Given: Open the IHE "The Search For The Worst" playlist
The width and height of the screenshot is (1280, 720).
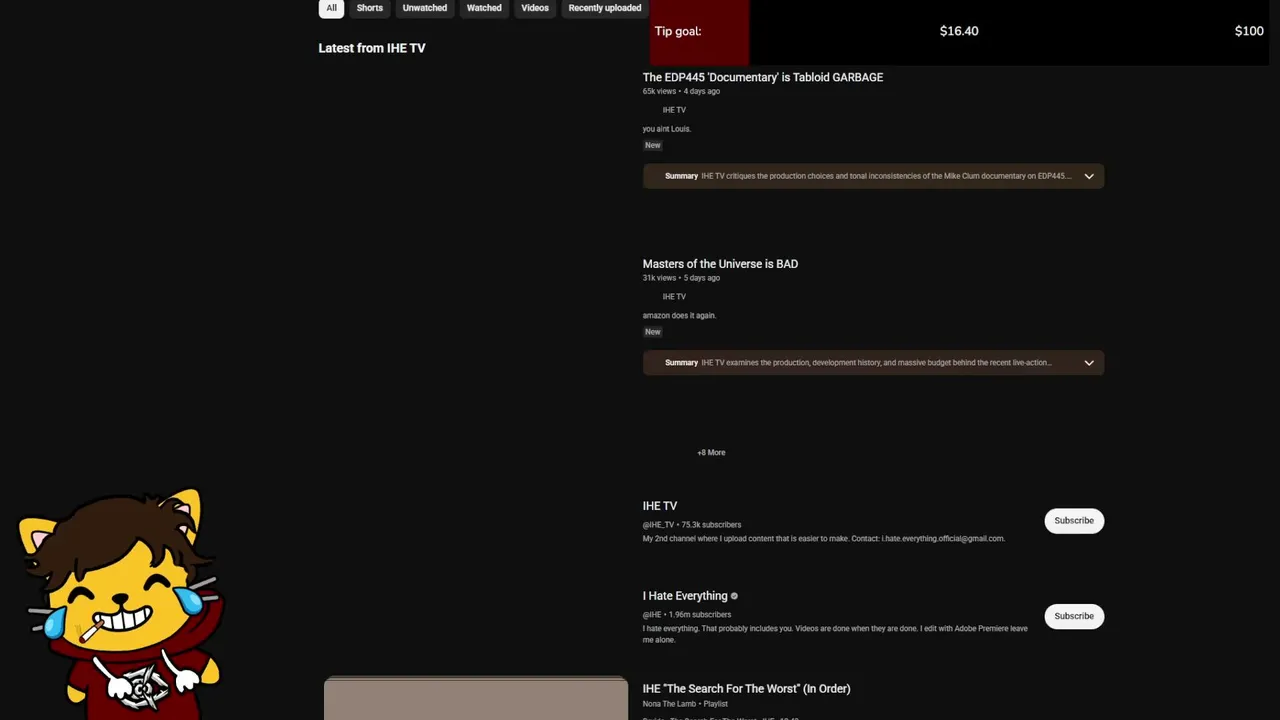Looking at the screenshot, I should [x=747, y=689].
